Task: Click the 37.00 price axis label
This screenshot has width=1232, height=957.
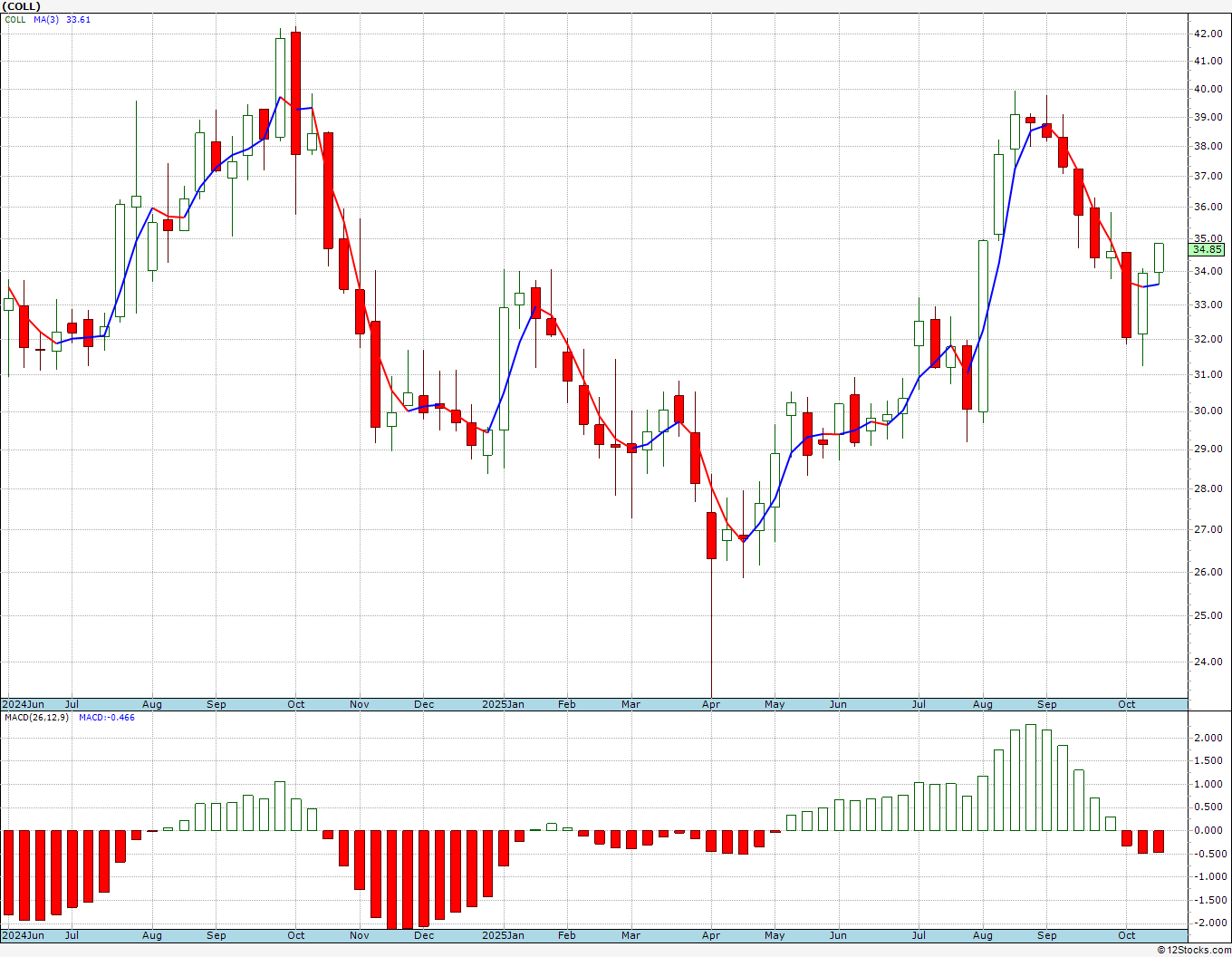Action: click(1208, 176)
